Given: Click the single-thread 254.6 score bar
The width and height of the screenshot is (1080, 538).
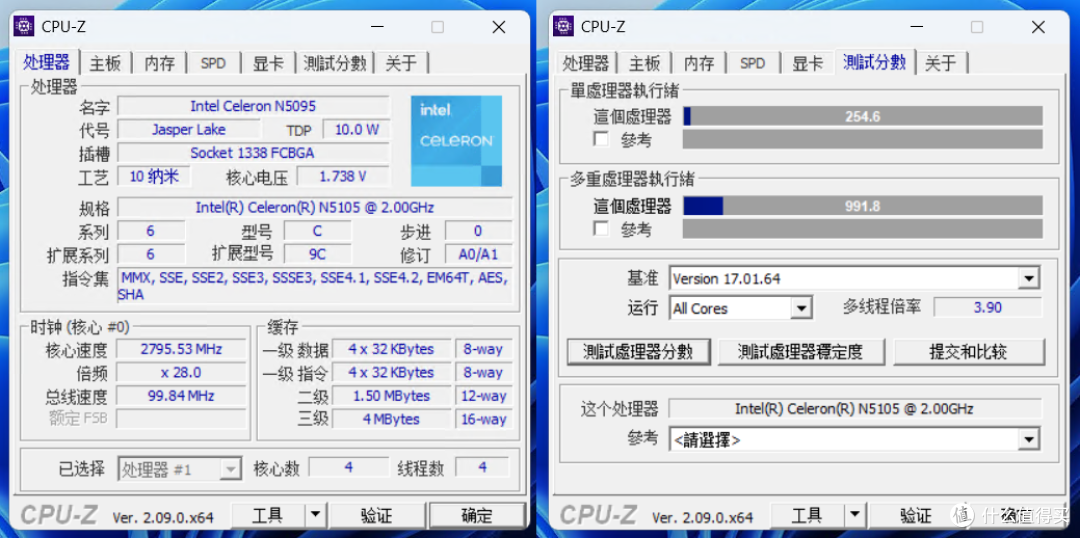Looking at the screenshot, I should 862,116.
